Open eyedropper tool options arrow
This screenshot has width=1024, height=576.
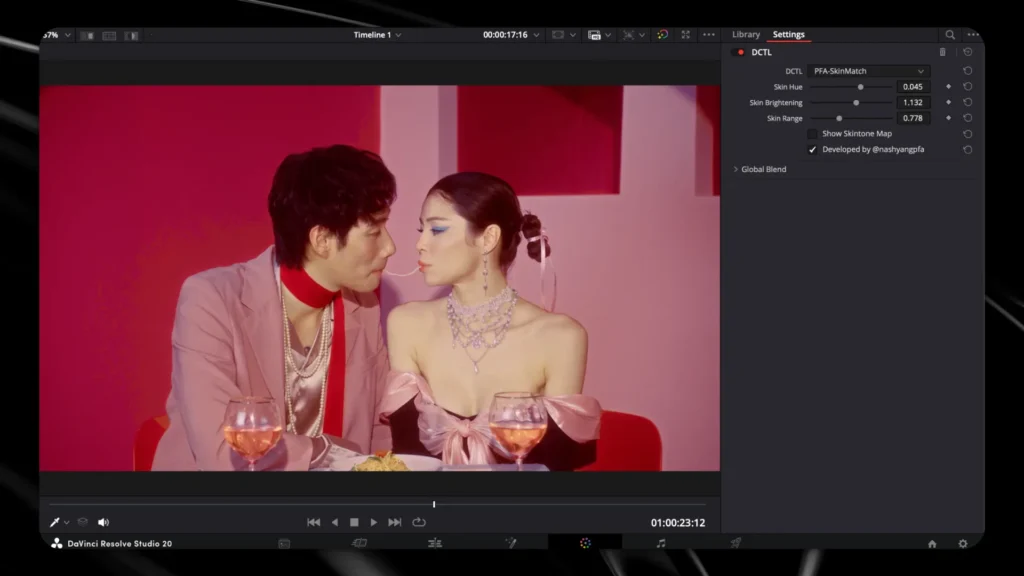pos(67,523)
